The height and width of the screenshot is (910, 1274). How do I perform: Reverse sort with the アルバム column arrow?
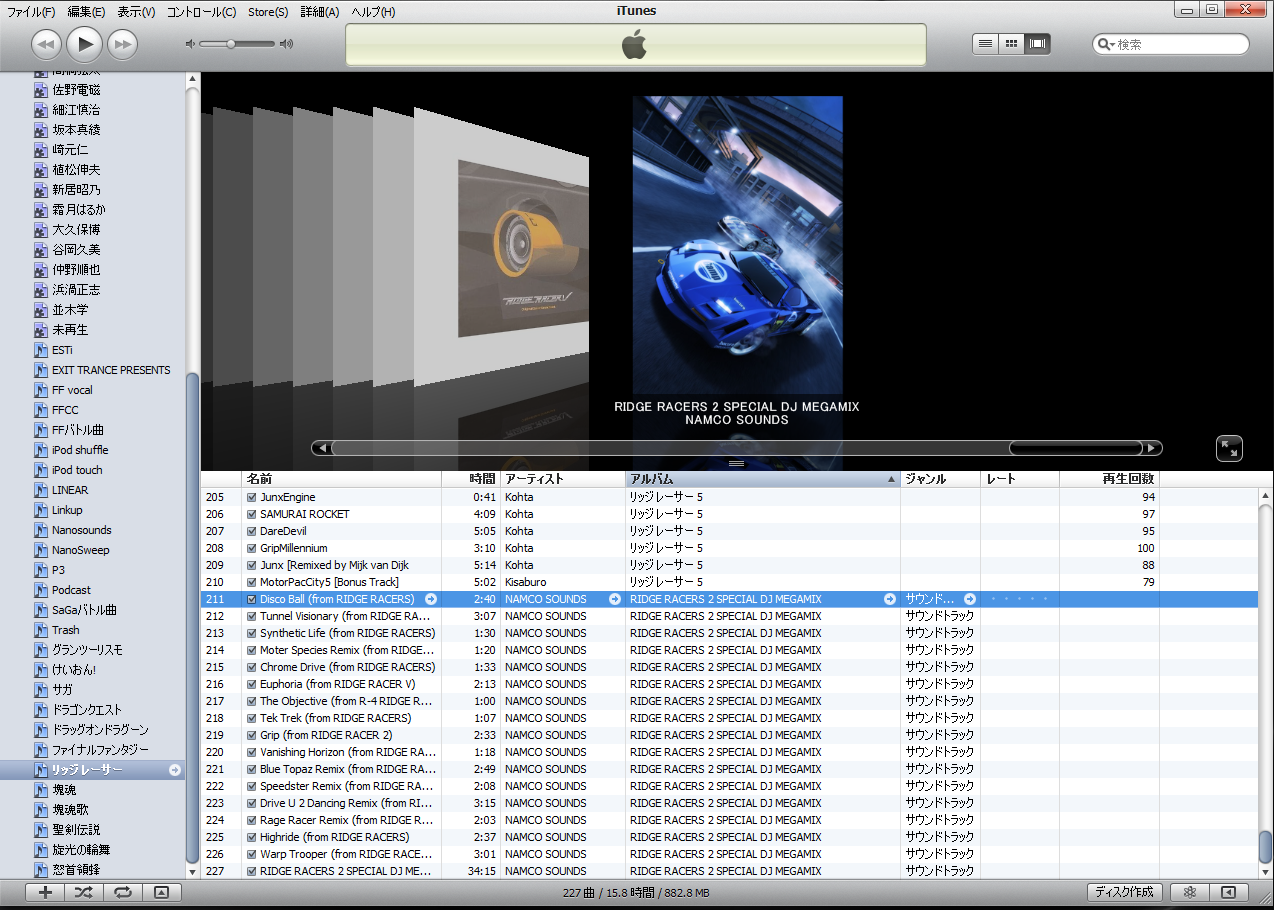892,479
